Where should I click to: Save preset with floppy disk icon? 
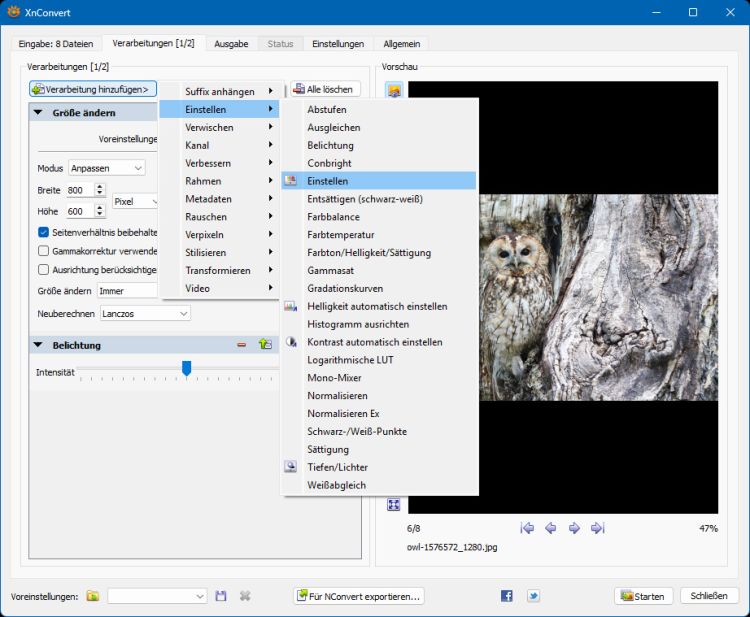coord(221,596)
